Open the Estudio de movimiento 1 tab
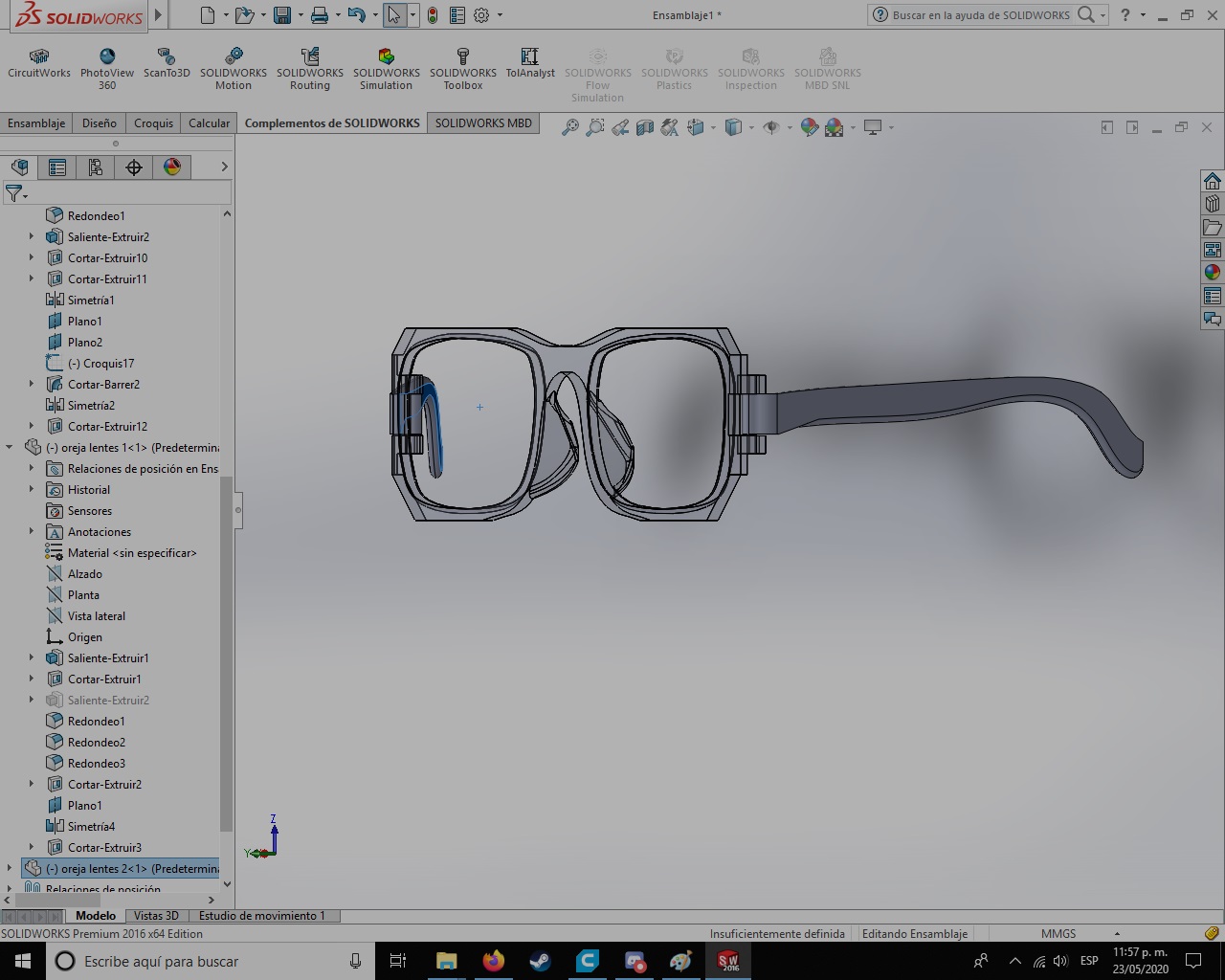 tap(262, 916)
